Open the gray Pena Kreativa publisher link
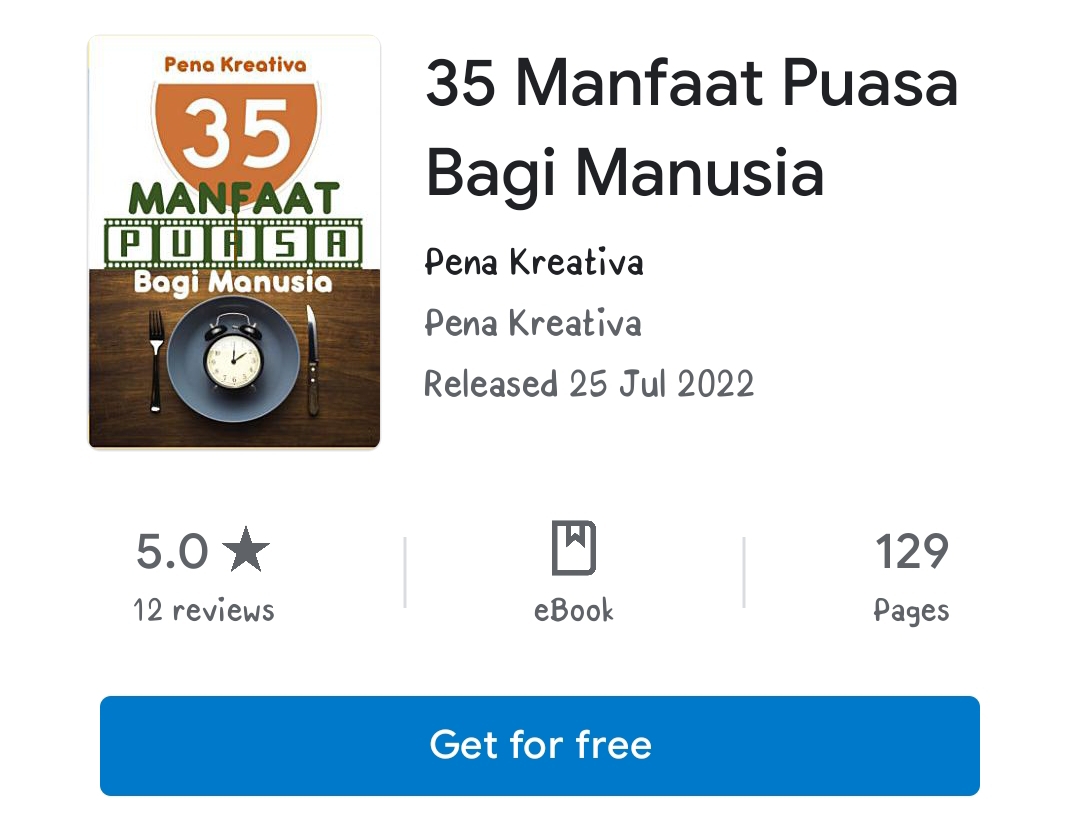This screenshot has height=819, width=1080. 532,323
